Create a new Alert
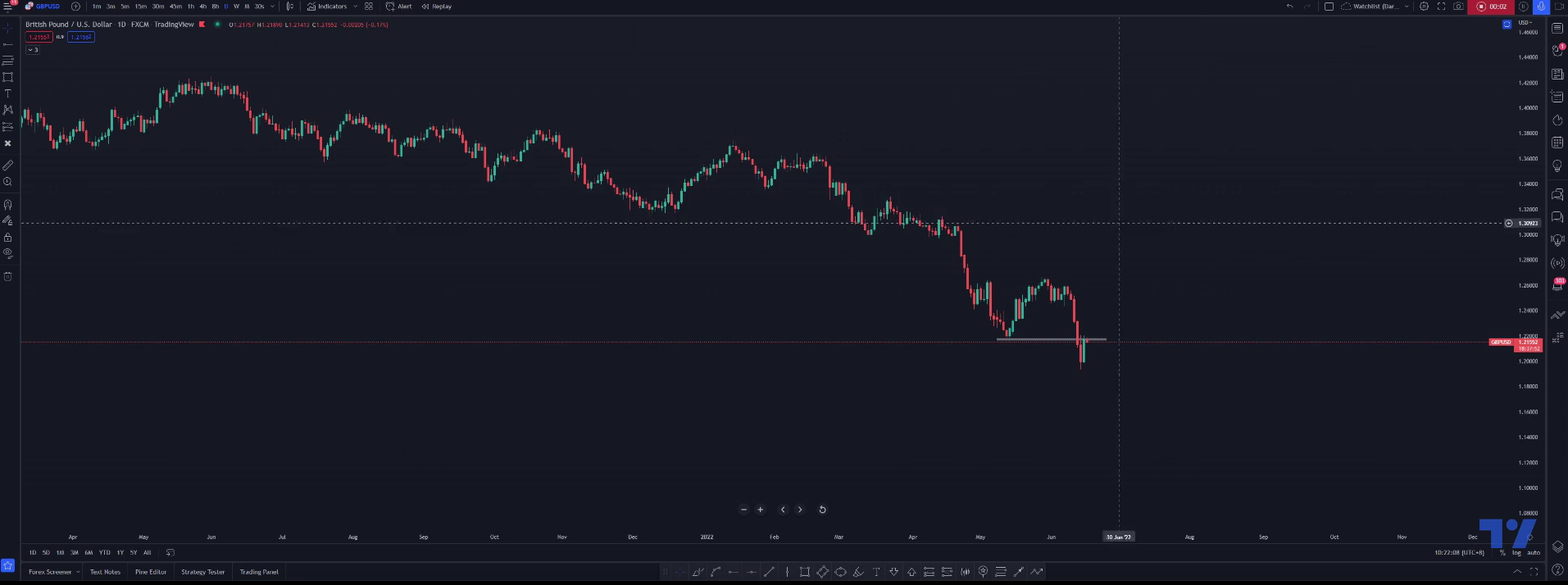This screenshot has height=585, width=1568. point(399,7)
